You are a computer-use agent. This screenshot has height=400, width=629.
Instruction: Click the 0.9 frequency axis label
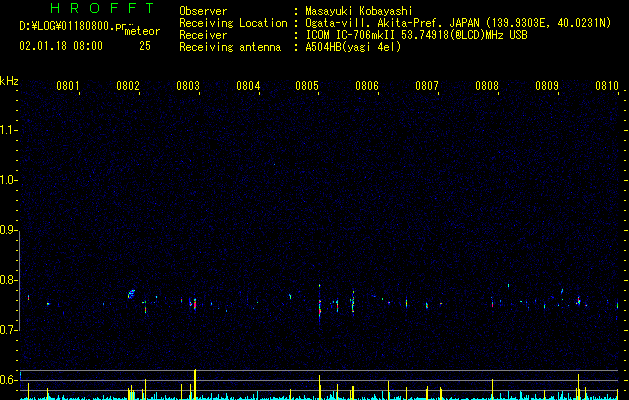pos(8,230)
